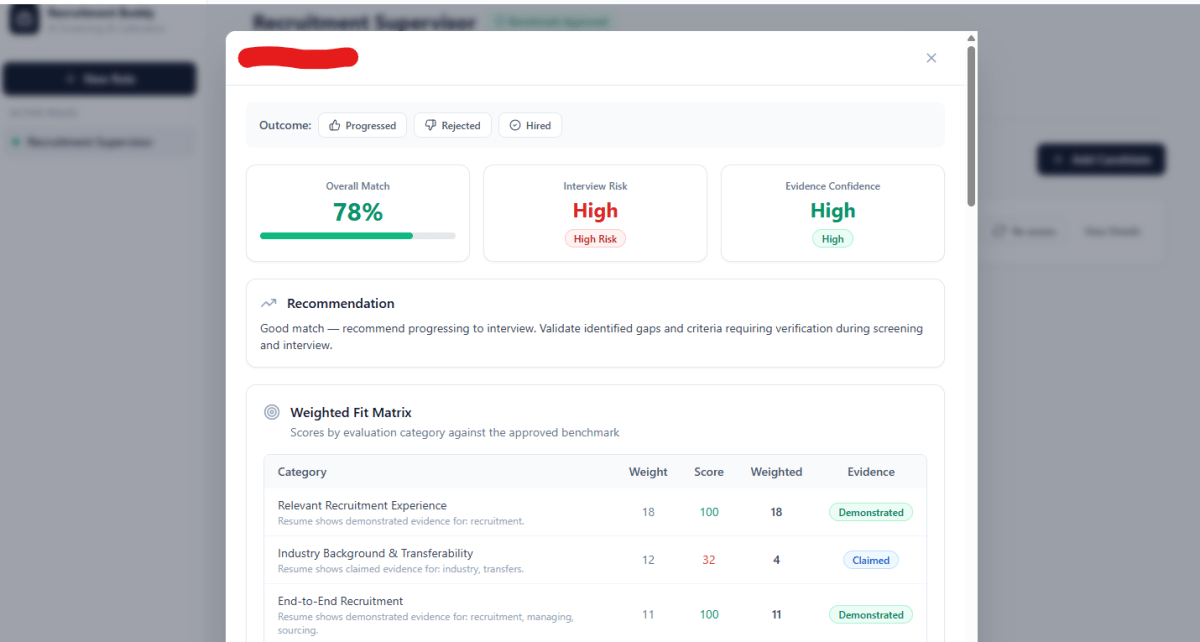
Task: Click Demonstrated badge for Relevant Recruitment Experience
Action: 871,512
